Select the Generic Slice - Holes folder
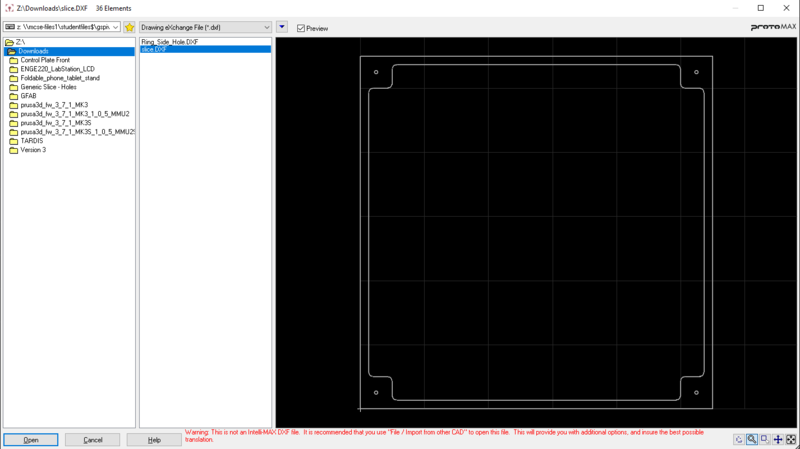The image size is (800, 449). click(x=48, y=87)
